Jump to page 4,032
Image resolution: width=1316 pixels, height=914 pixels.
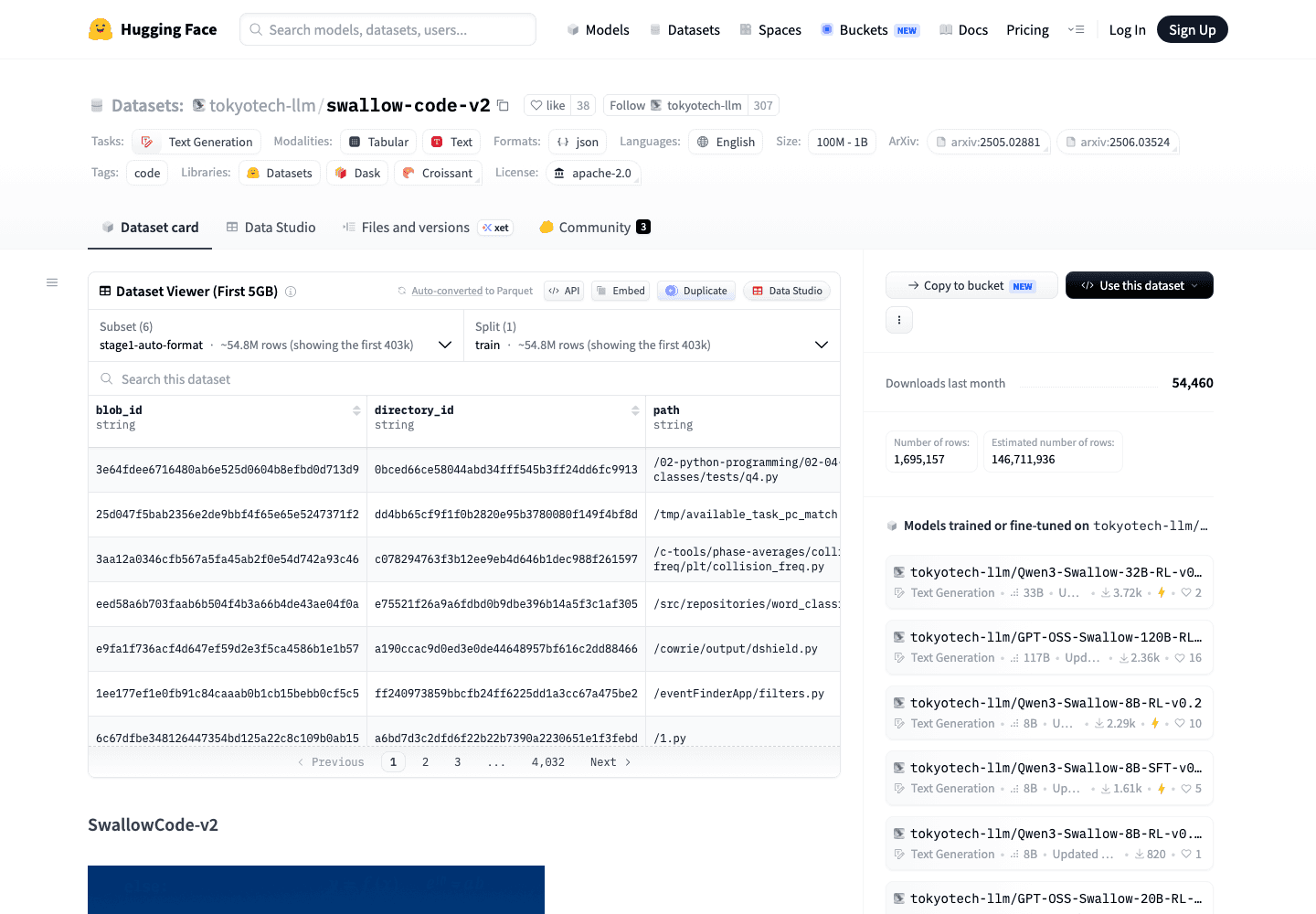tap(547, 761)
